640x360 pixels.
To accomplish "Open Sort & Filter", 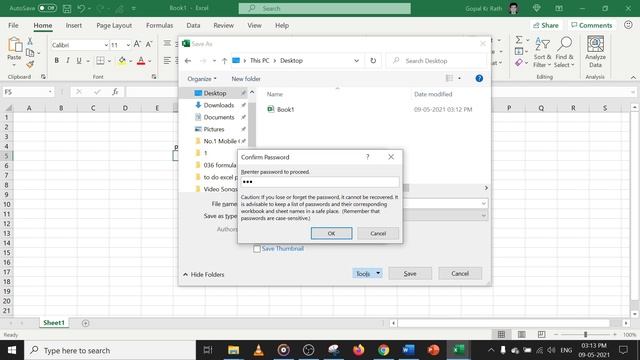I will pos(542,52).
